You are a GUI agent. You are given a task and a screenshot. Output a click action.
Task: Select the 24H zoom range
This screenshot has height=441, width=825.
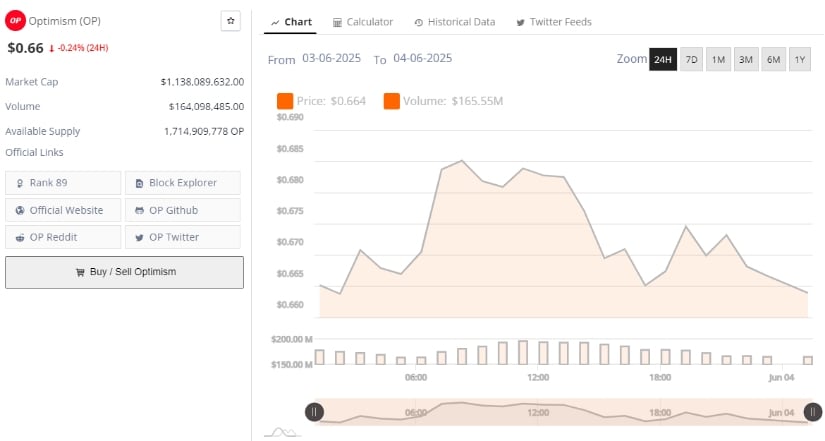tap(663, 59)
